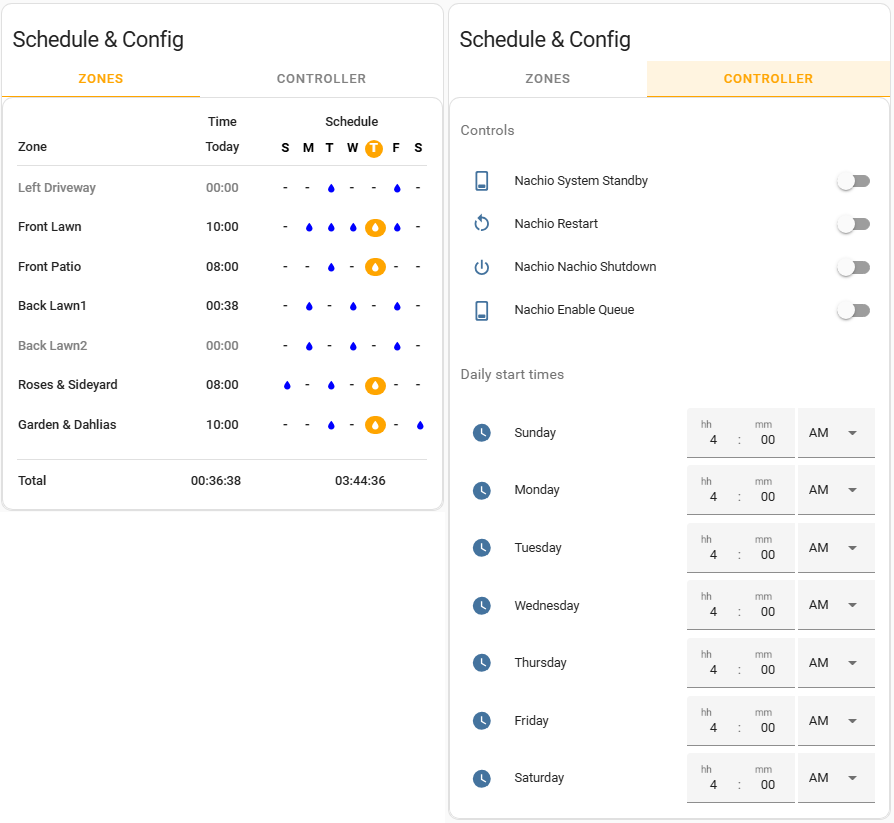Click the orange Tuesday indicator in the schedule header
The height and width of the screenshot is (823, 894).
[375, 148]
